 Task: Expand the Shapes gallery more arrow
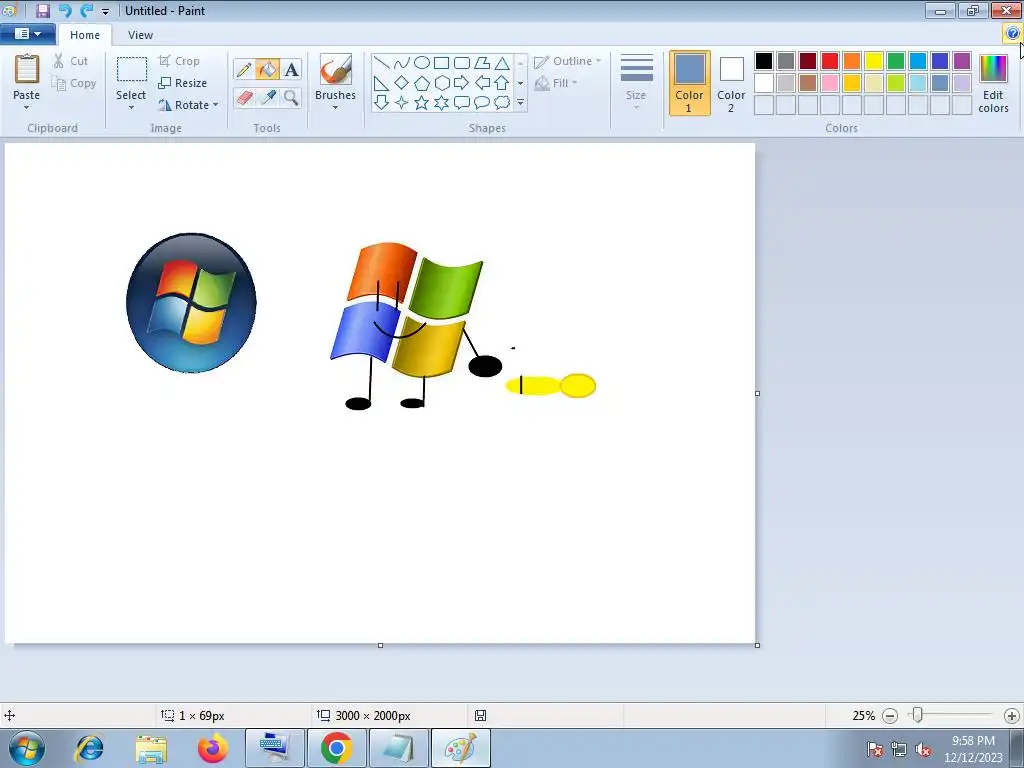520,103
